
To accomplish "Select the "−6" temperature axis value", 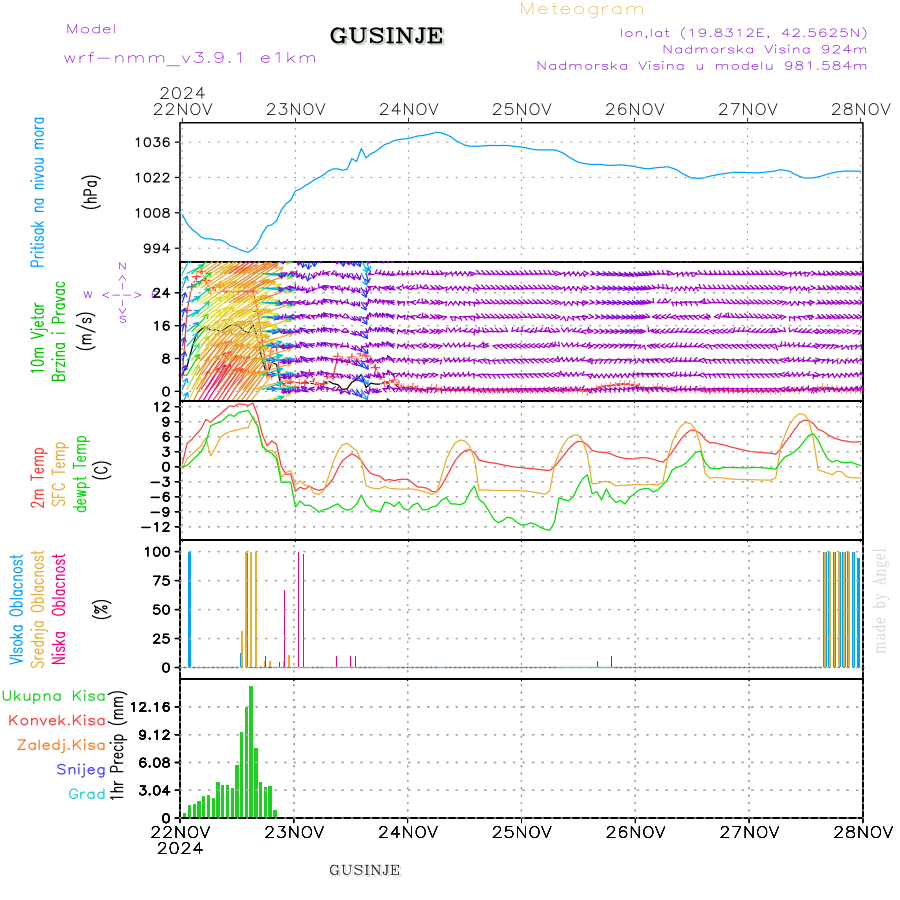I will pos(160,497).
